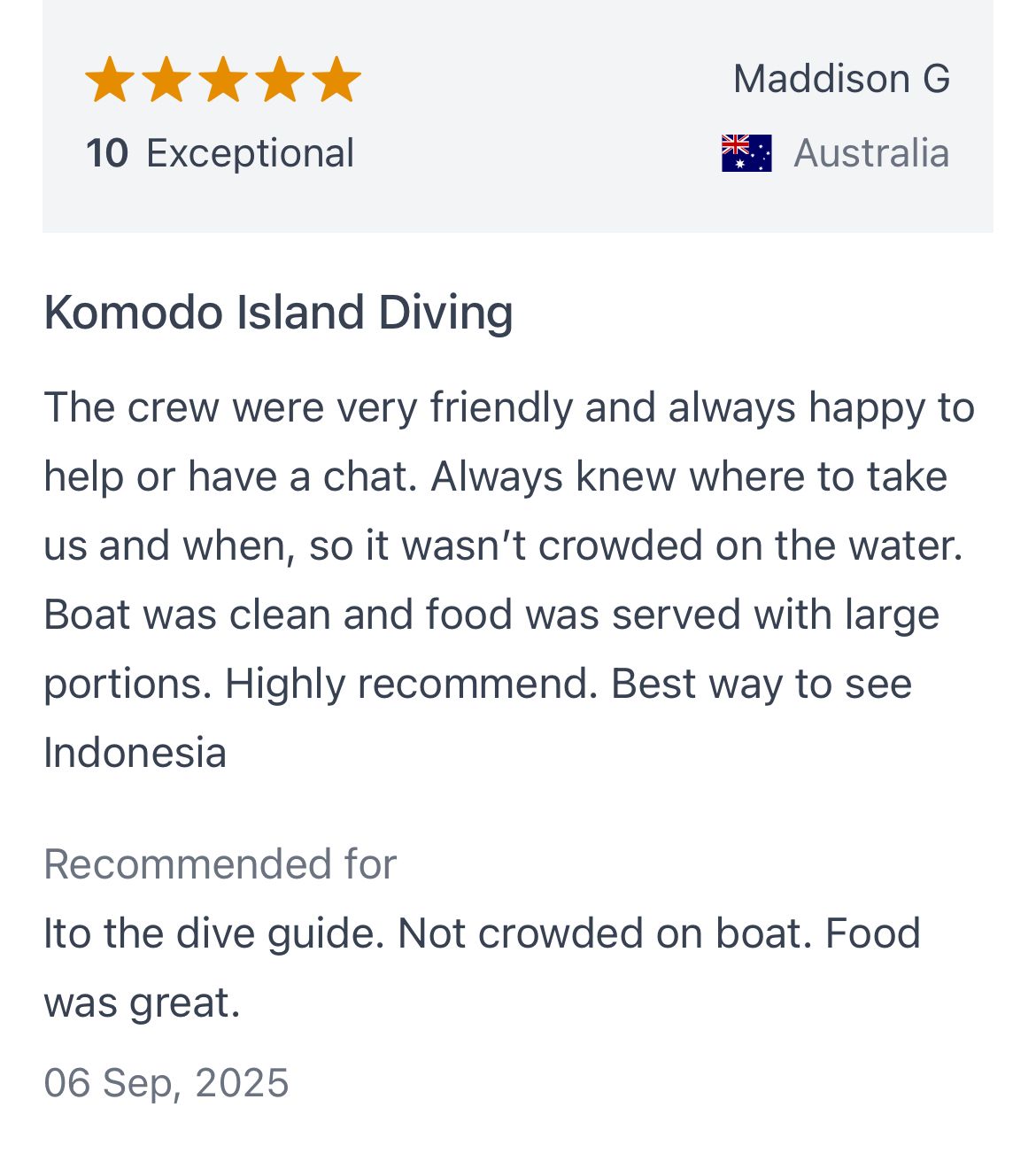Click the second orange rating star
The width and height of the screenshot is (1036, 1169).
point(166,80)
